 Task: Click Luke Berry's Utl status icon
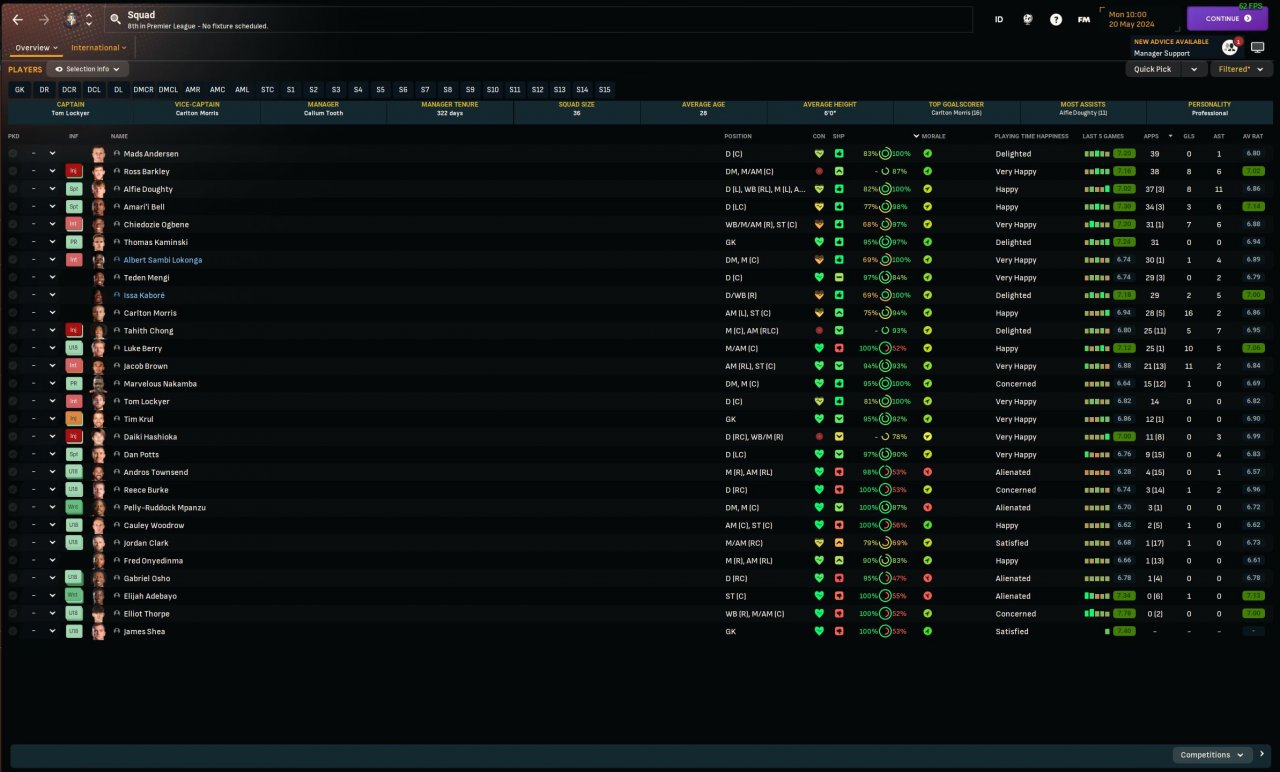tap(74, 348)
